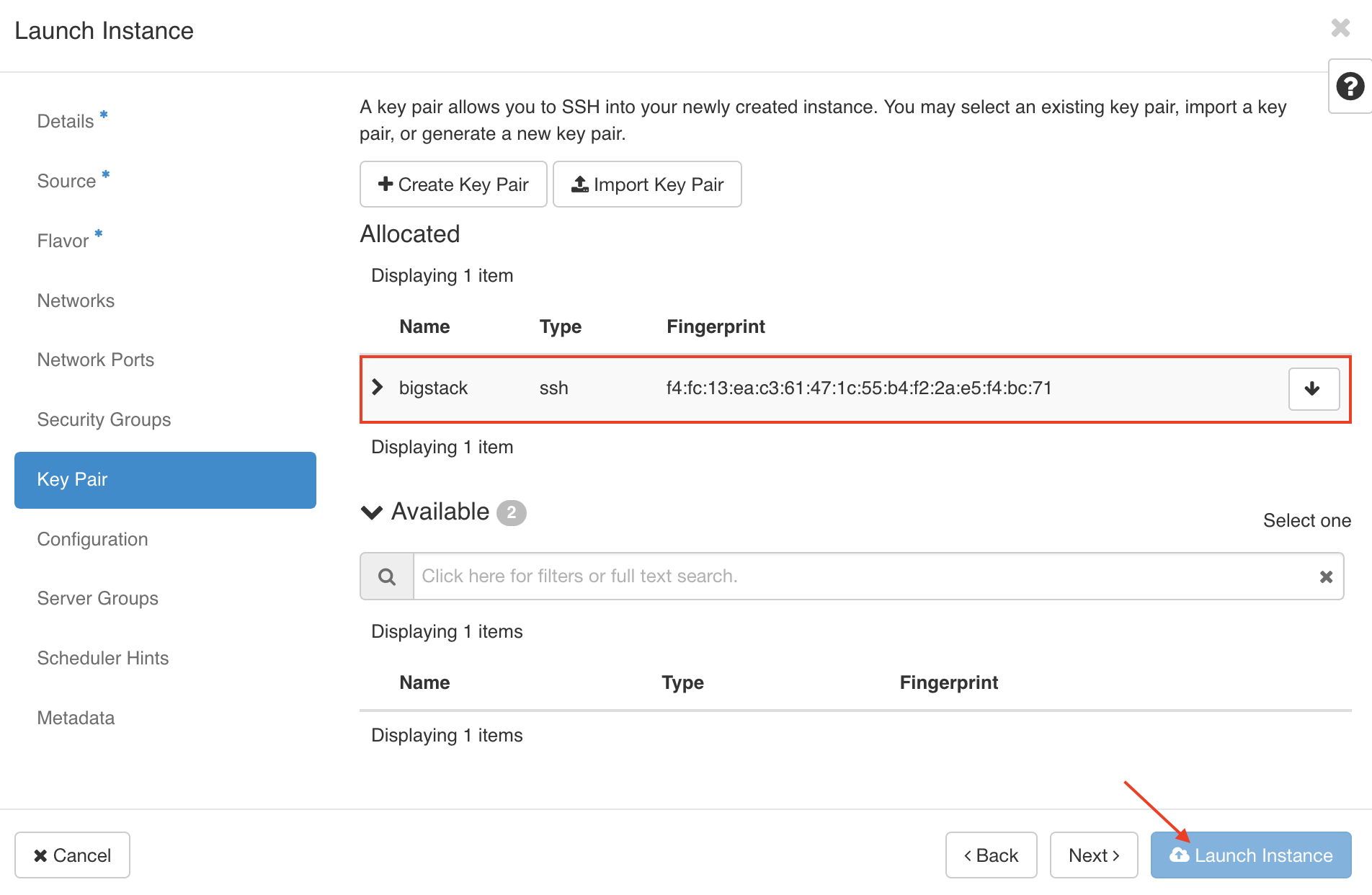The height and width of the screenshot is (895, 1372).
Task: Click the Available Fingerprint column header
Action: point(948,682)
